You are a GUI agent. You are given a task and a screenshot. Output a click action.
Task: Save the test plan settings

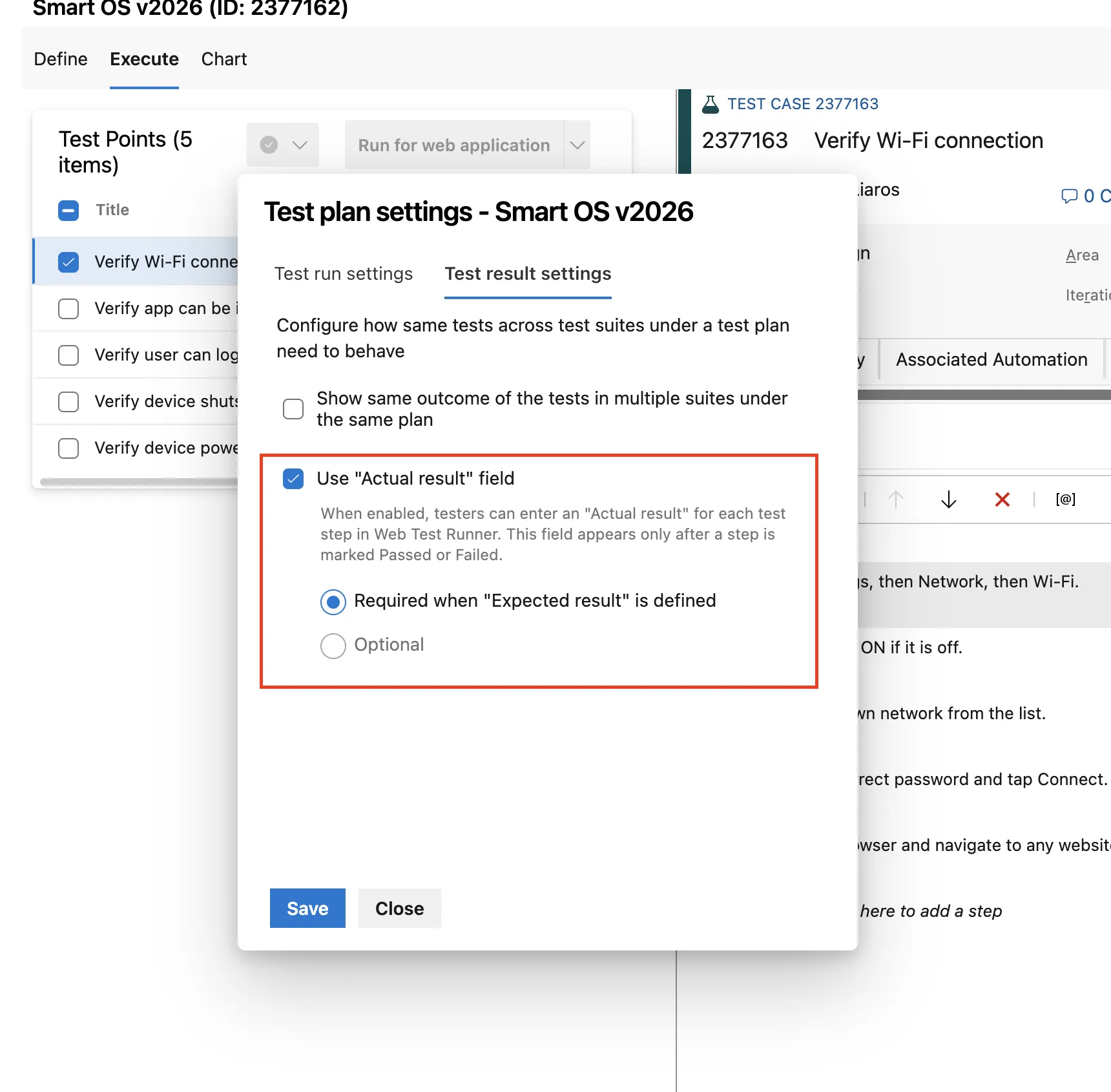coord(307,908)
